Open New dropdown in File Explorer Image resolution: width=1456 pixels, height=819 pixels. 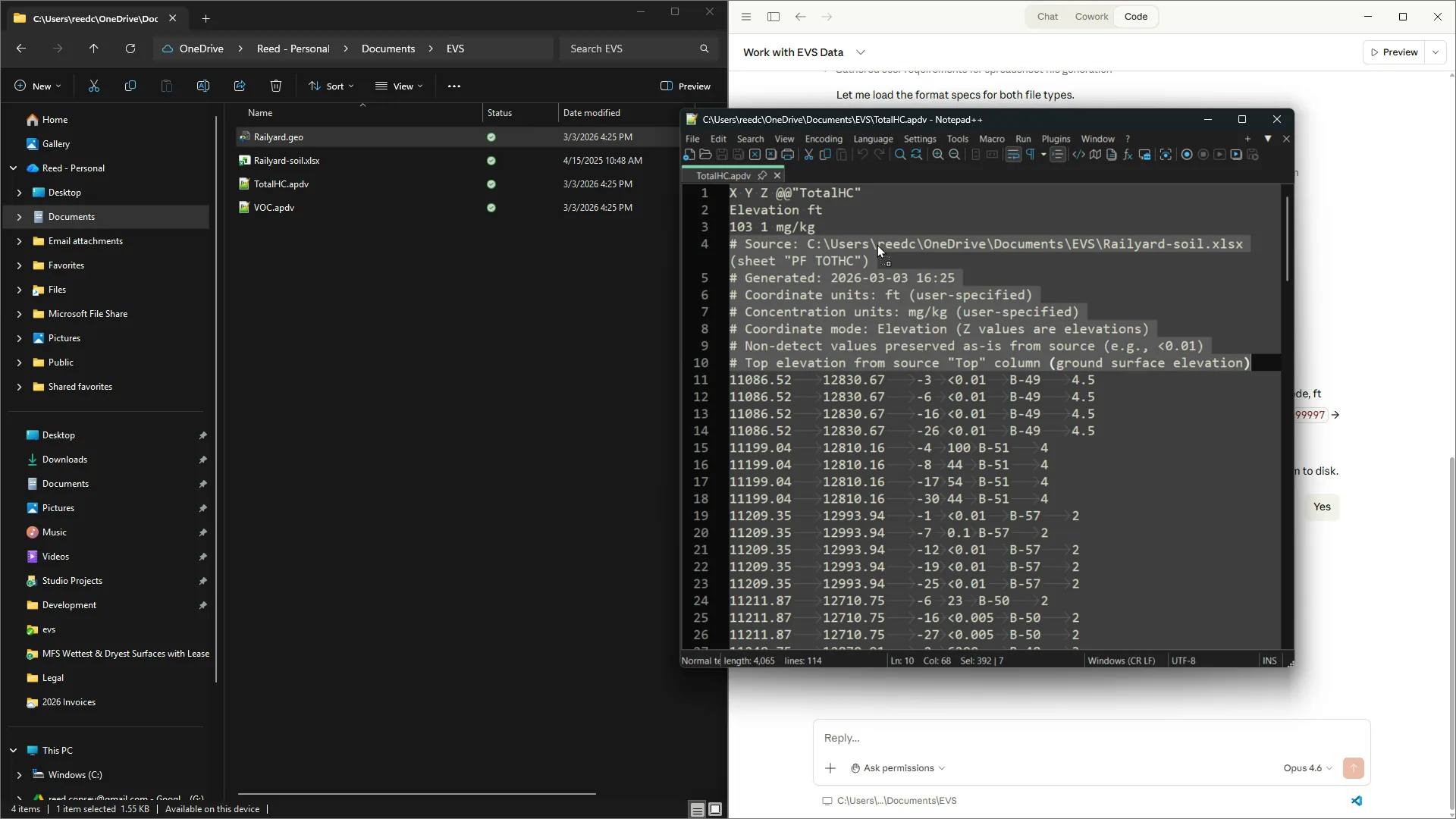coord(38,86)
